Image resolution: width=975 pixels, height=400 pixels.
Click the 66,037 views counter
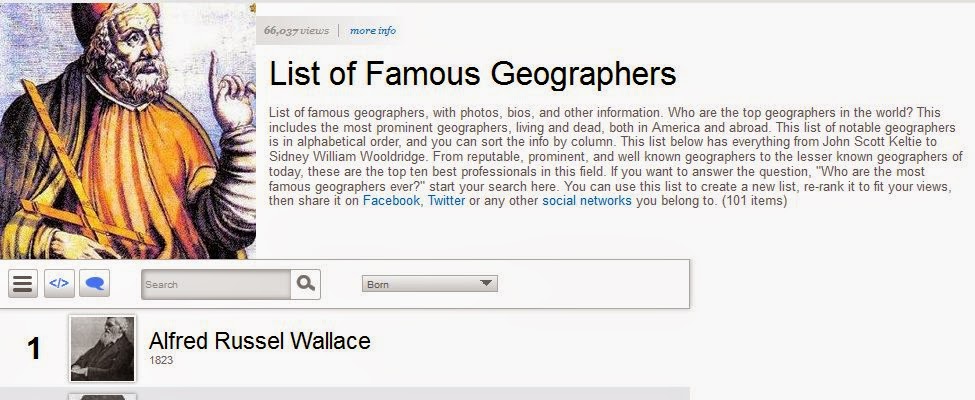[x=296, y=30]
